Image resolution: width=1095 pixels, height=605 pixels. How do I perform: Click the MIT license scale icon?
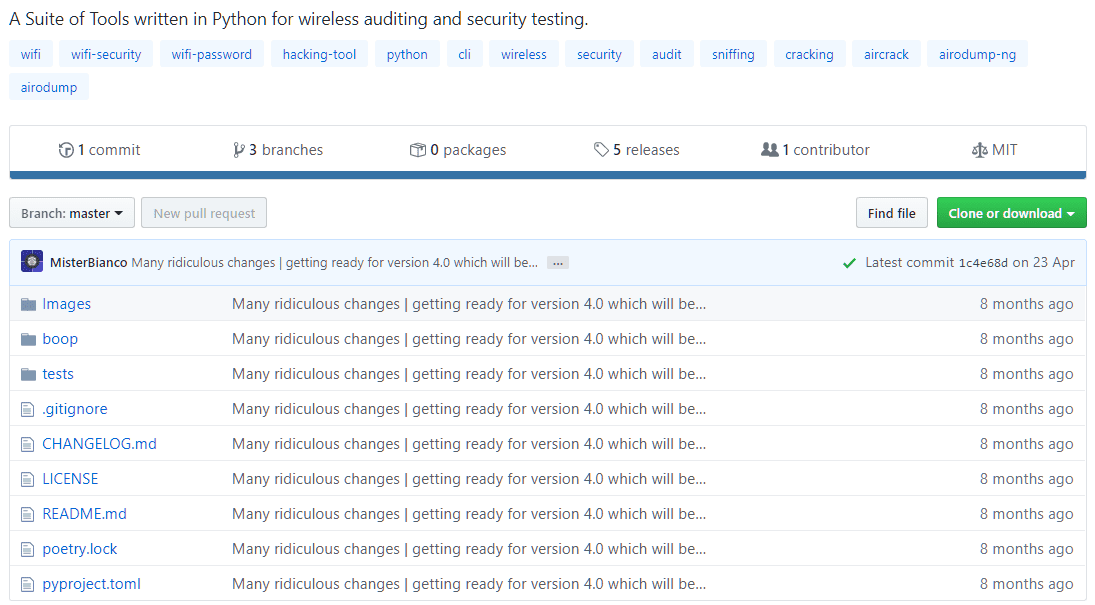point(979,150)
